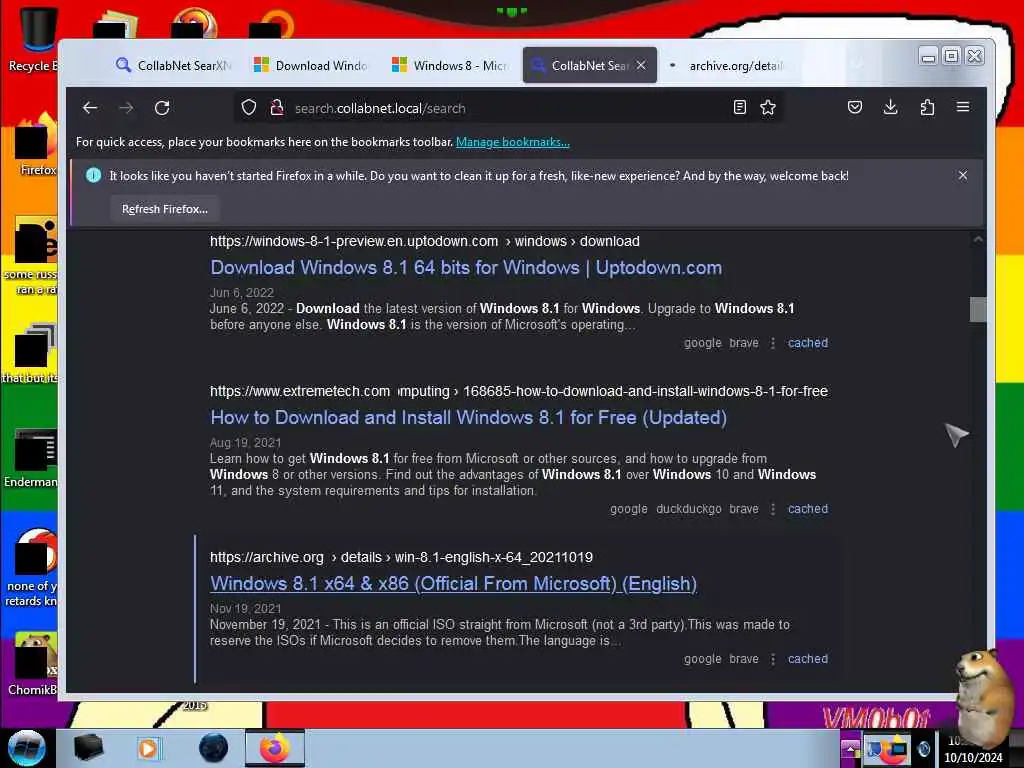Open Windows 8.1 x64 & x86 archive result
1024x768 pixels.
coord(453,584)
